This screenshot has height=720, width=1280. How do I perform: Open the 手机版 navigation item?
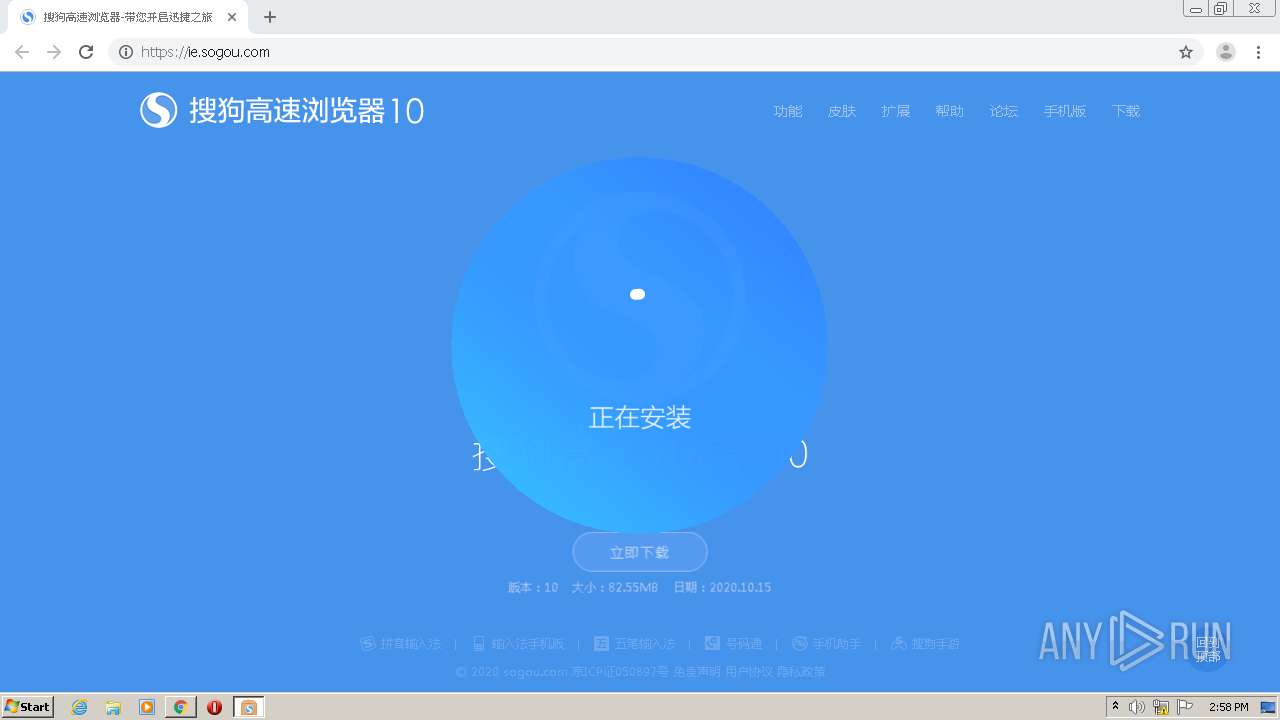click(1065, 111)
